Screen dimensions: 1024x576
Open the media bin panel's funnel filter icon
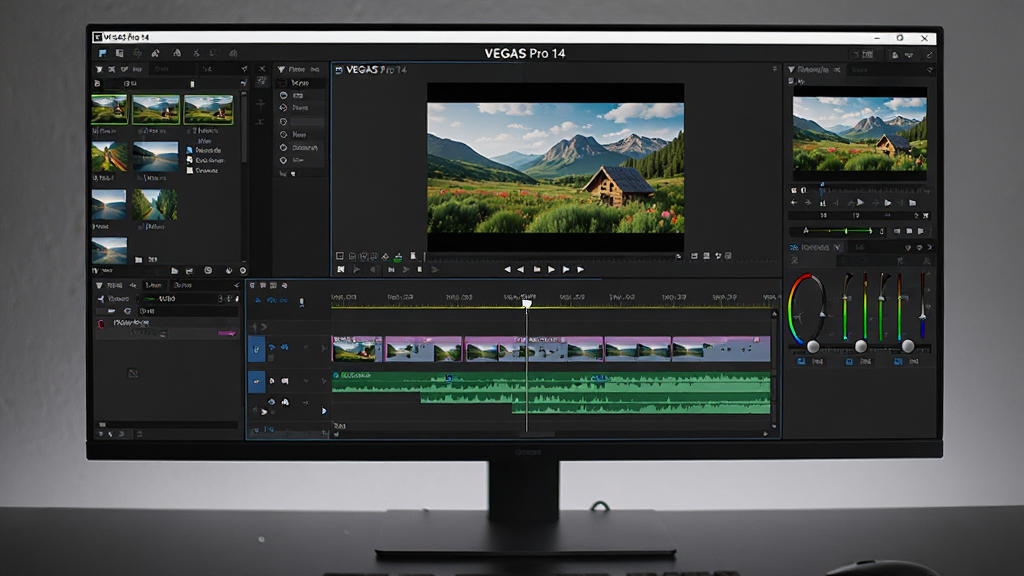pyautogui.click(x=99, y=69)
